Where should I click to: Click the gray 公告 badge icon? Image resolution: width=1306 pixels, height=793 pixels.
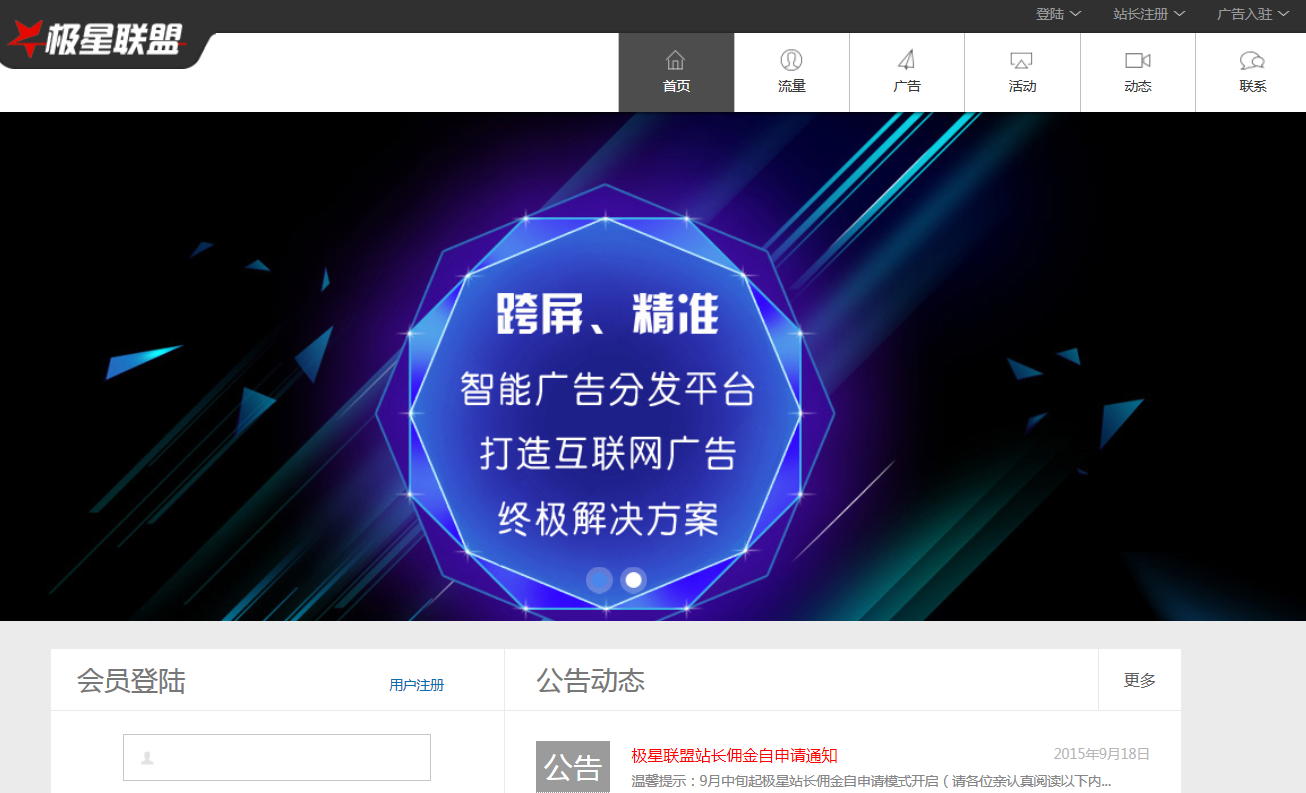[572, 767]
